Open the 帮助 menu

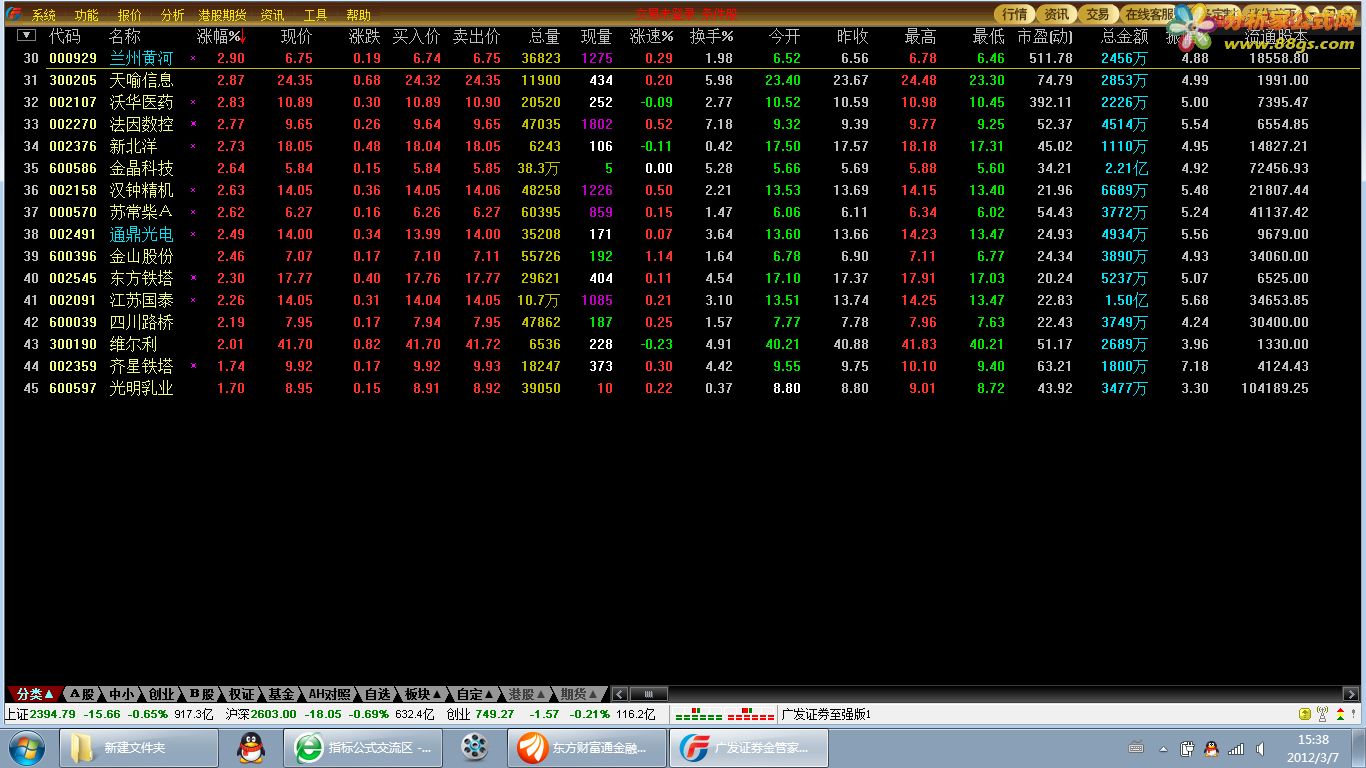click(x=358, y=15)
